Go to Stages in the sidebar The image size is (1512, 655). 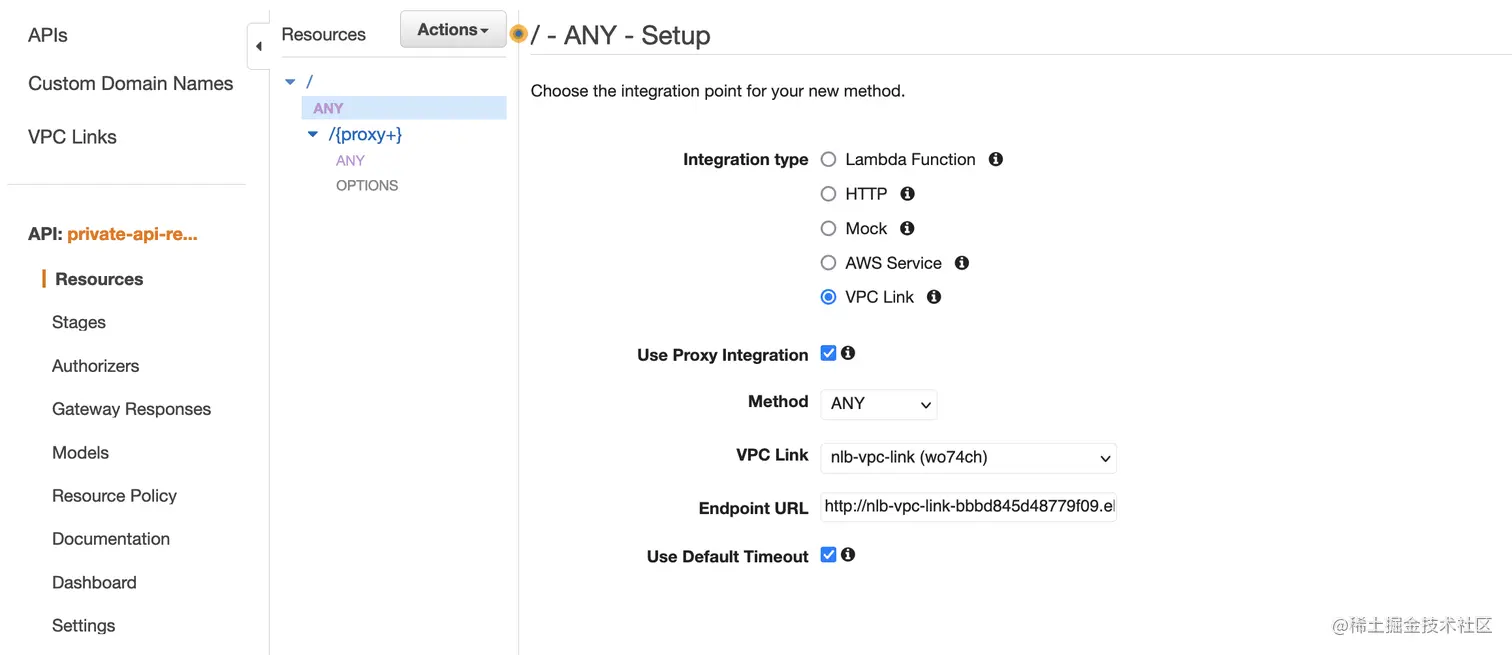coord(79,322)
